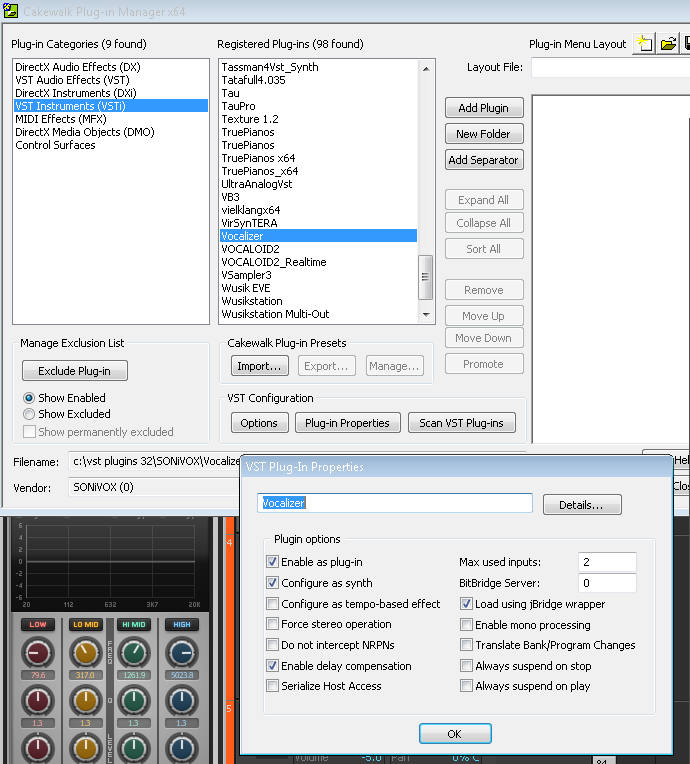Image resolution: width=690 pixels, height=764 pixels.
Task: Confirm with OK in VST Plug-In Properties
Action: coord(455,734)
